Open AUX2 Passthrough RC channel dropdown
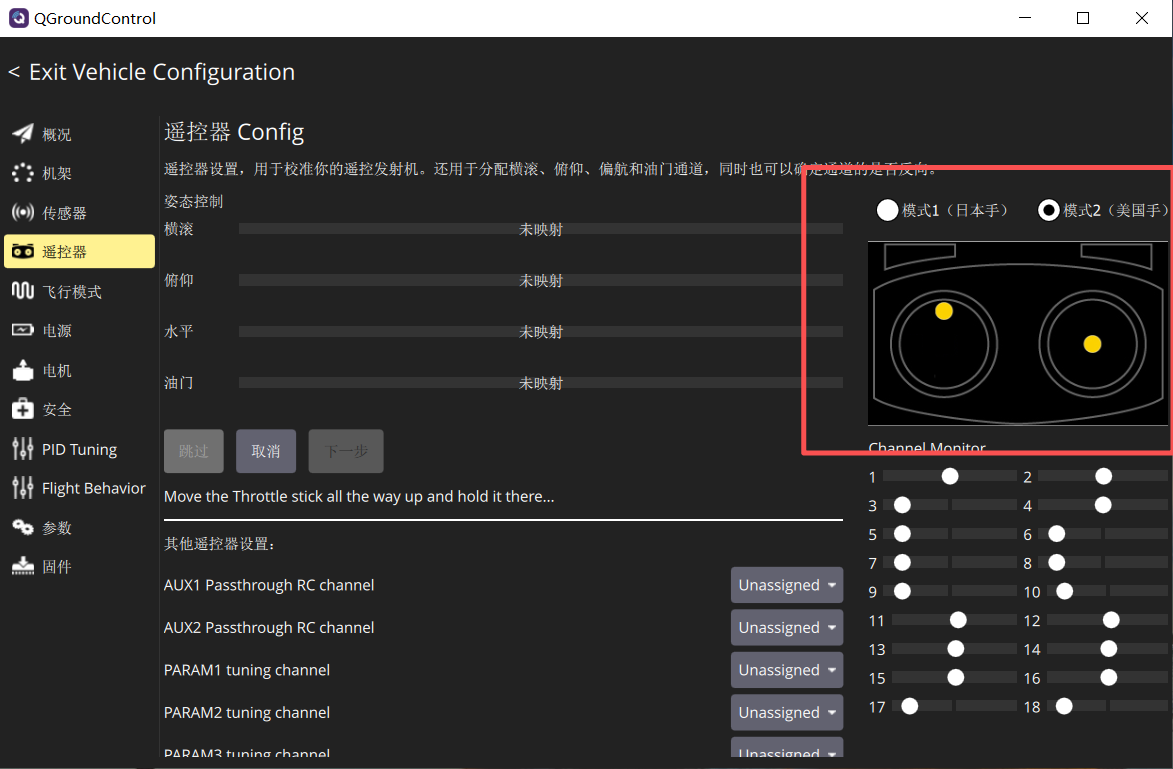 coord(787,628)
